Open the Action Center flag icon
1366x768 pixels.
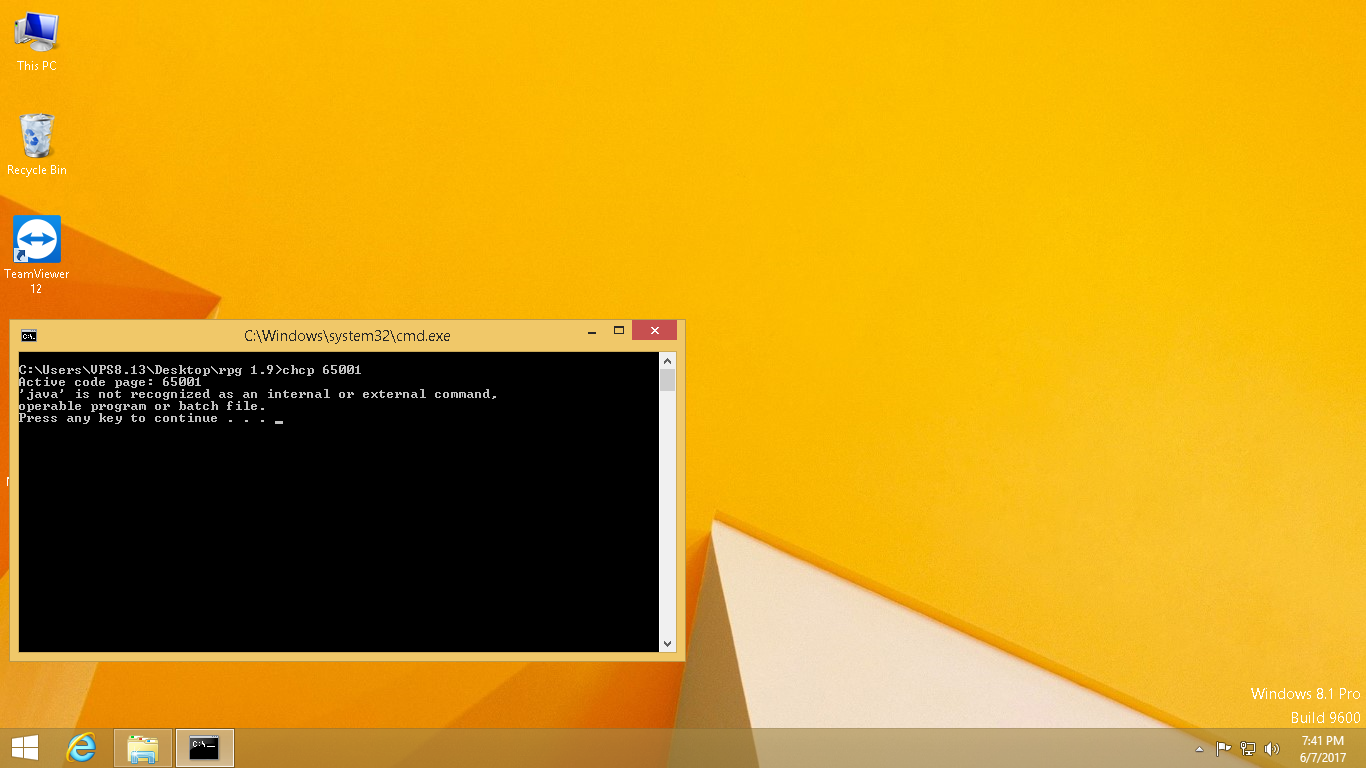tap(1223, 749)
